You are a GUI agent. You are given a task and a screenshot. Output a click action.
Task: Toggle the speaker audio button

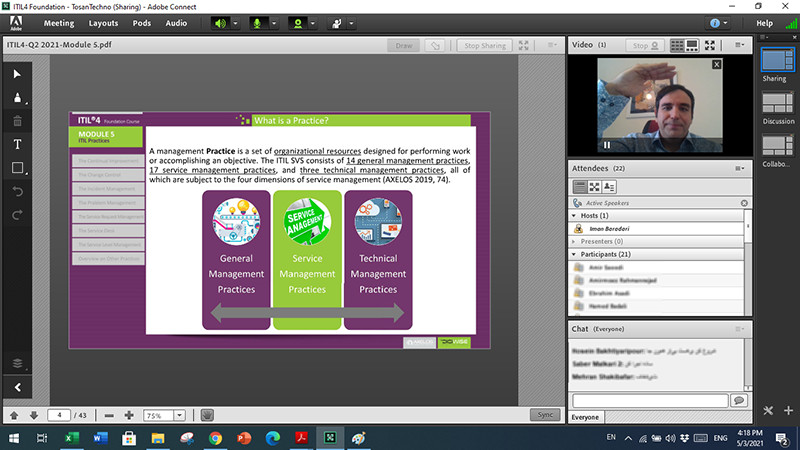click(x=220, y=23)
